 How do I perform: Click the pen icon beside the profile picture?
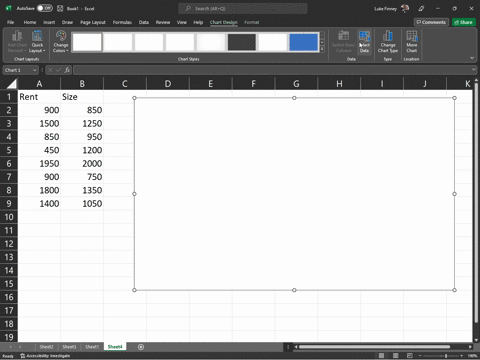(x=421, y=8)
